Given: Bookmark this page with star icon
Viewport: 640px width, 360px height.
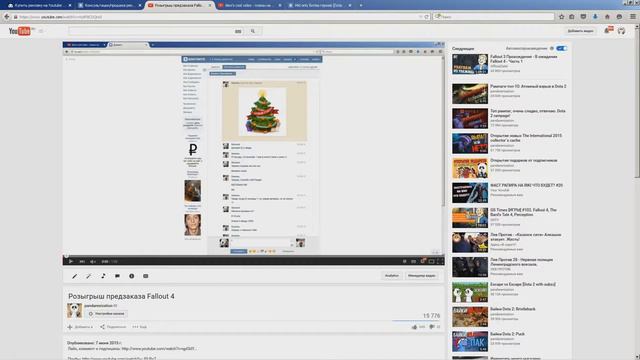Looking at the screenshot, I should click(x=562, y=17).
